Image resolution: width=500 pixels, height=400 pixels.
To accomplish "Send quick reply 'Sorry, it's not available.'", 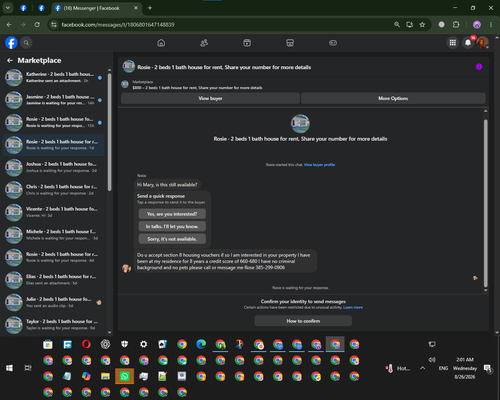I will tap(172, 239).
